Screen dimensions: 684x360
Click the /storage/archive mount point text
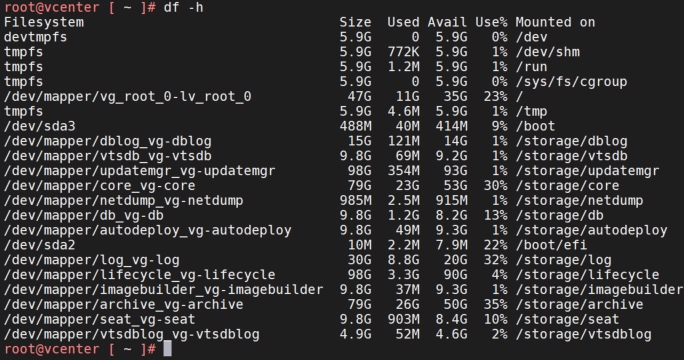(x=579, y=304)
